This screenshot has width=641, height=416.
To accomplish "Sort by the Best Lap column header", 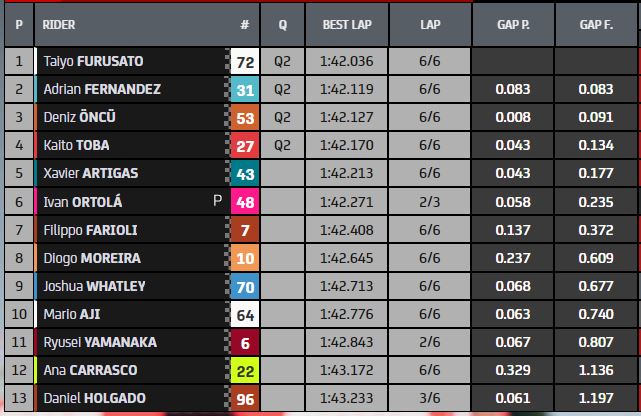I will [x=348, y=23].
